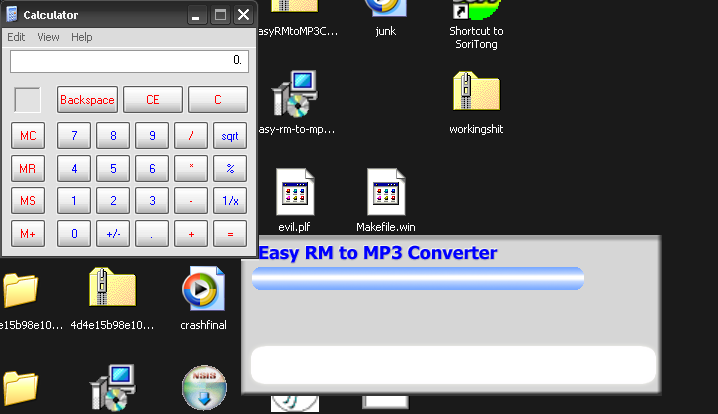Viewport: 718px width, 414px height.
Task: Close the Calculator window
Action: (x=244, y=15)
